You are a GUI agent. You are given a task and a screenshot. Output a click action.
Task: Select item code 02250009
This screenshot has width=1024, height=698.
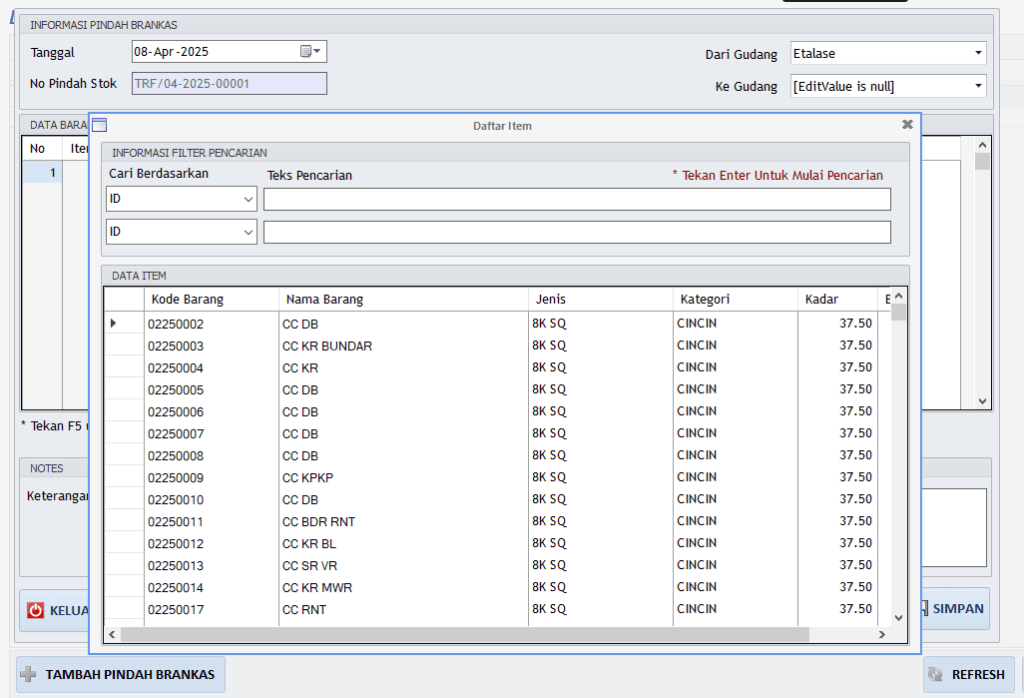click(176, 478)
